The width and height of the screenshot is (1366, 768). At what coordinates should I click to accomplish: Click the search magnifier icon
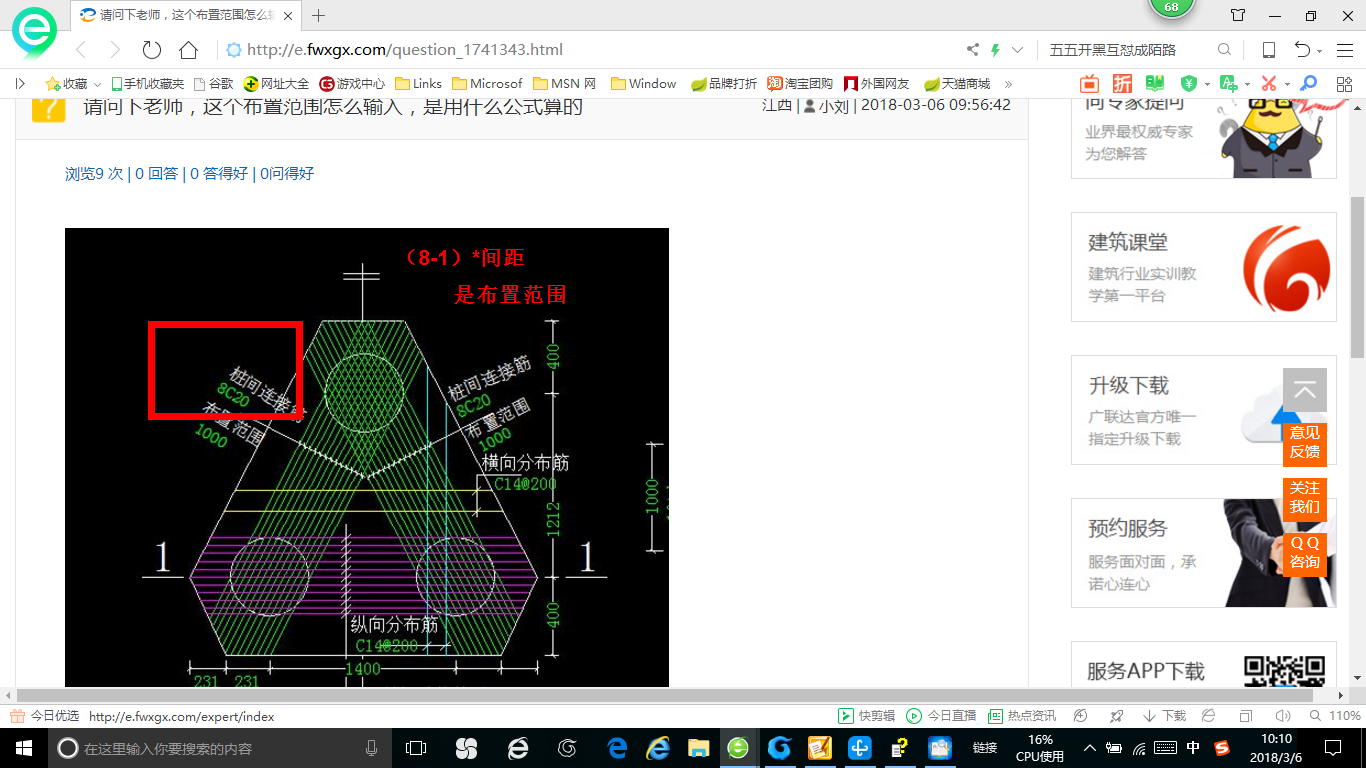[x=1224, y=50]
